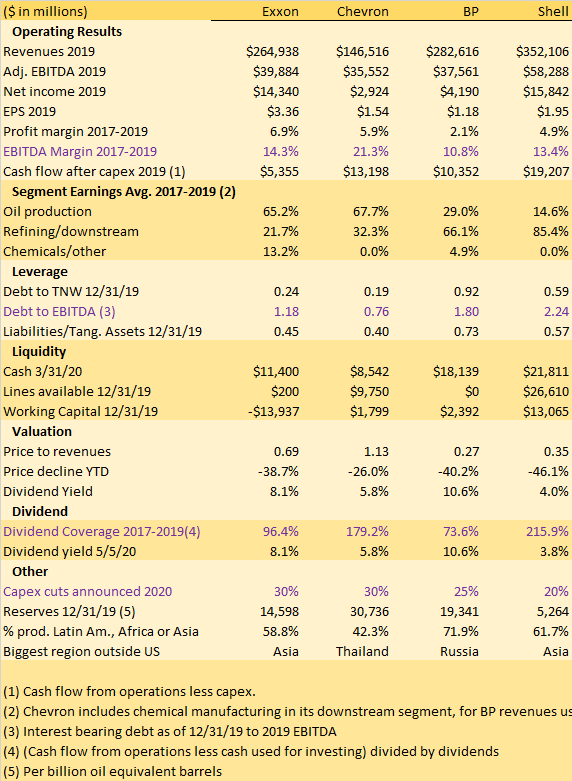Click the EBITDA Margin 2017-2019 row label
This screenshot has height=781, width=572.
click(x=80, y=151)
